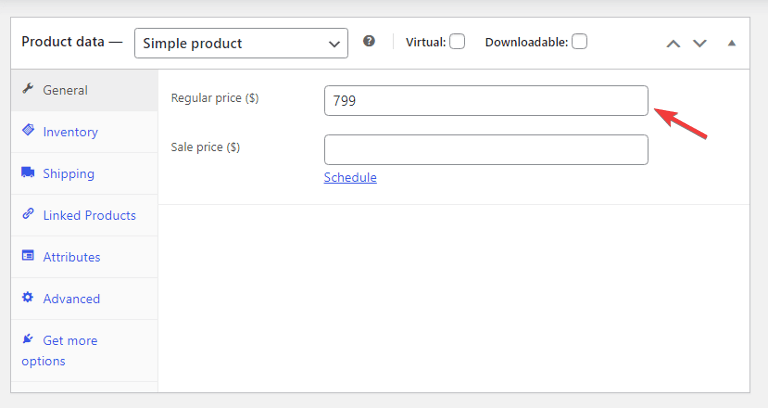
Task: Click the General wrench icon
Action: click(x=28, y=89)
